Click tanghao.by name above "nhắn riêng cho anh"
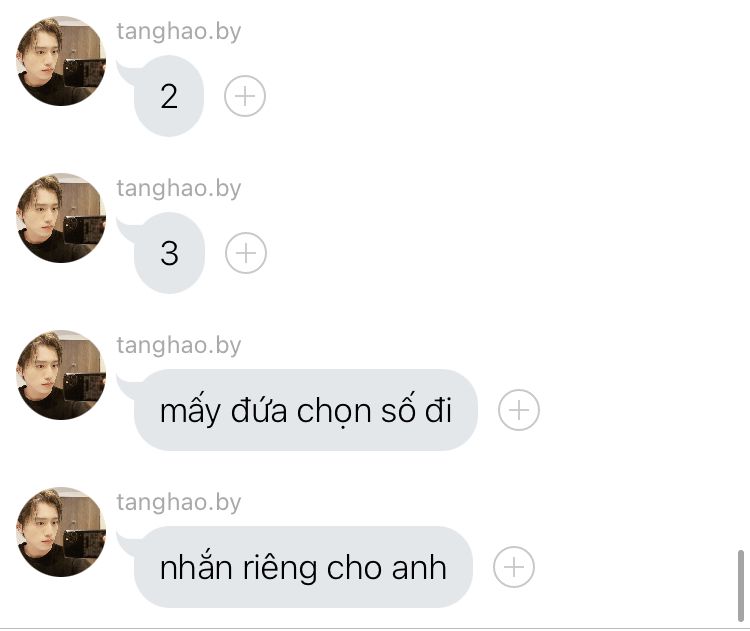Image resolution: width=750 pixels, height=631 pixels. pos(179,502)
